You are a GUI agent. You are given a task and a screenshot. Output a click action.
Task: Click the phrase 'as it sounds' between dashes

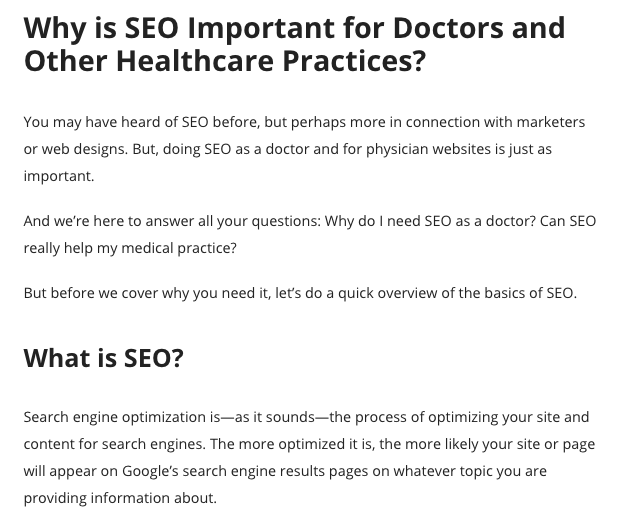[275, 417]
